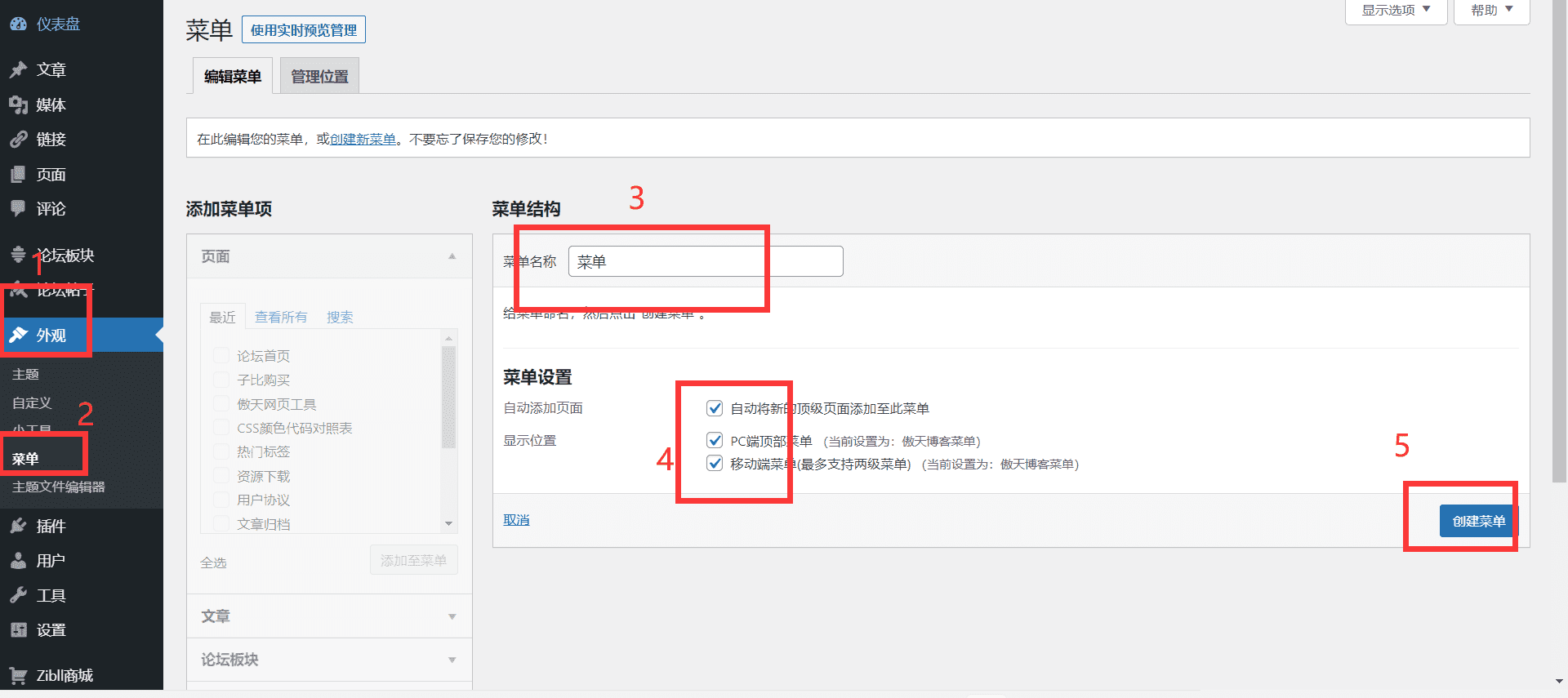Click the pages list scroll-up arrow
Viewport: 1568px width, 698px height.
448,337
